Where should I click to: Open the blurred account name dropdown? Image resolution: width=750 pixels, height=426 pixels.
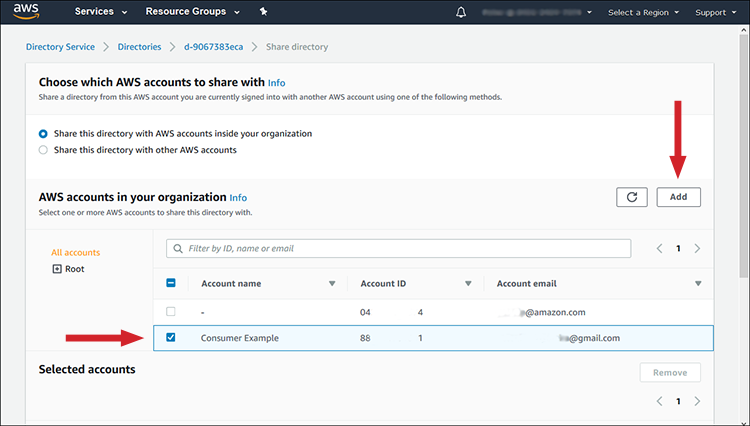(x=537, y=12)
